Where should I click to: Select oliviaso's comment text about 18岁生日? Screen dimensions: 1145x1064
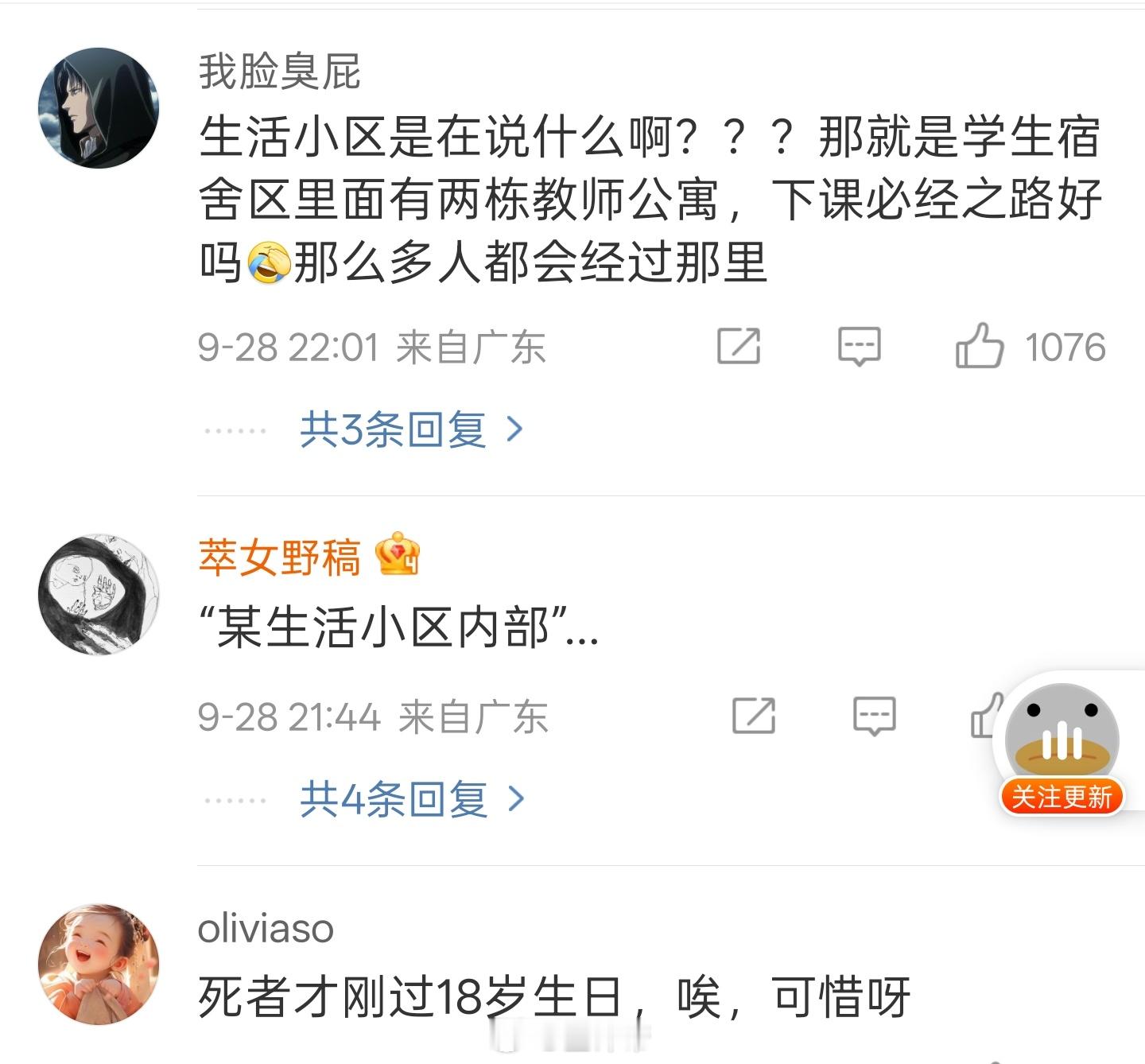(553, 996)
